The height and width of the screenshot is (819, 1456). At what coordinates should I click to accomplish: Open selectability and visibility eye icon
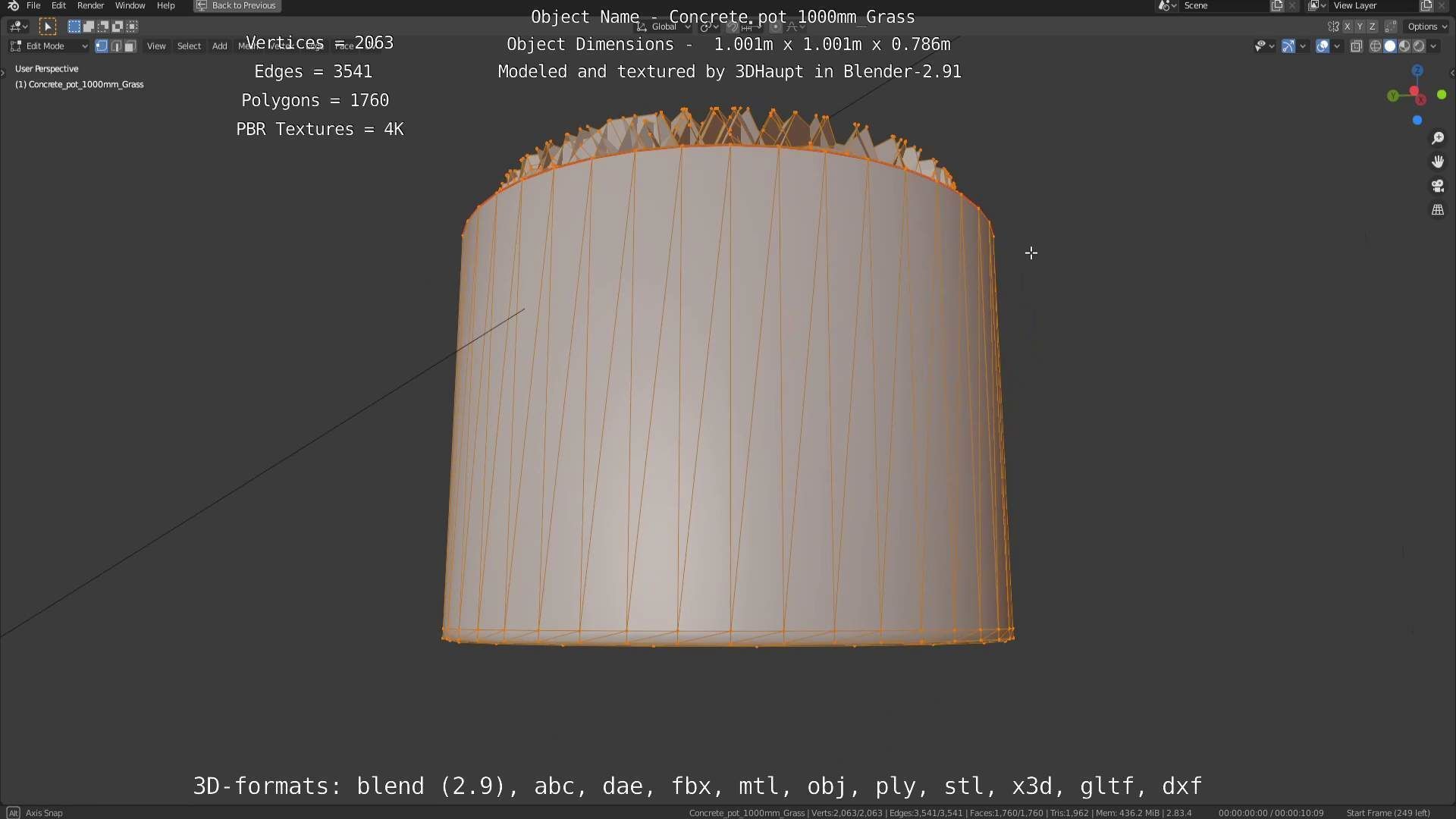click(1263, 46)
